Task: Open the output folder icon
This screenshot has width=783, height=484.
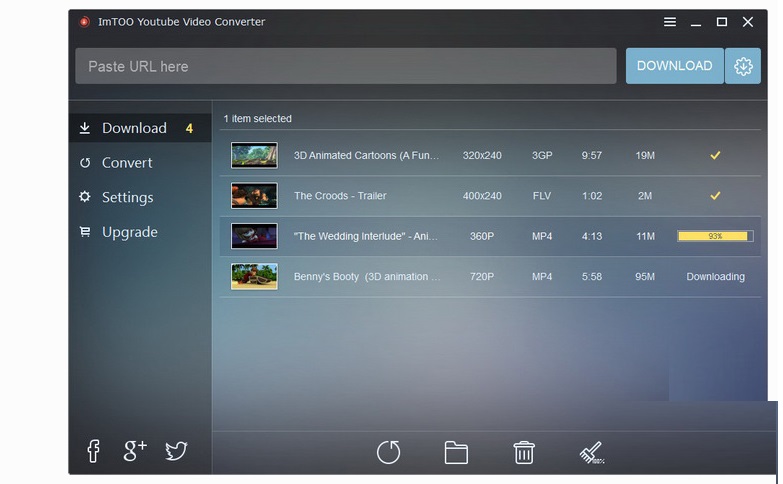Action: pyautogui.click(x=456, y=453)
